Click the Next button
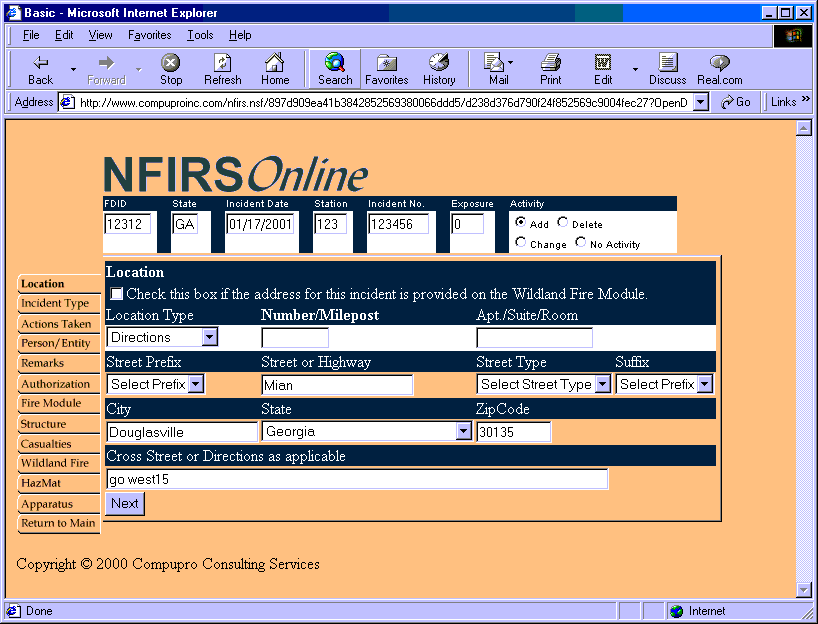The width and height of the screenshot is (818, 624). 125,503
